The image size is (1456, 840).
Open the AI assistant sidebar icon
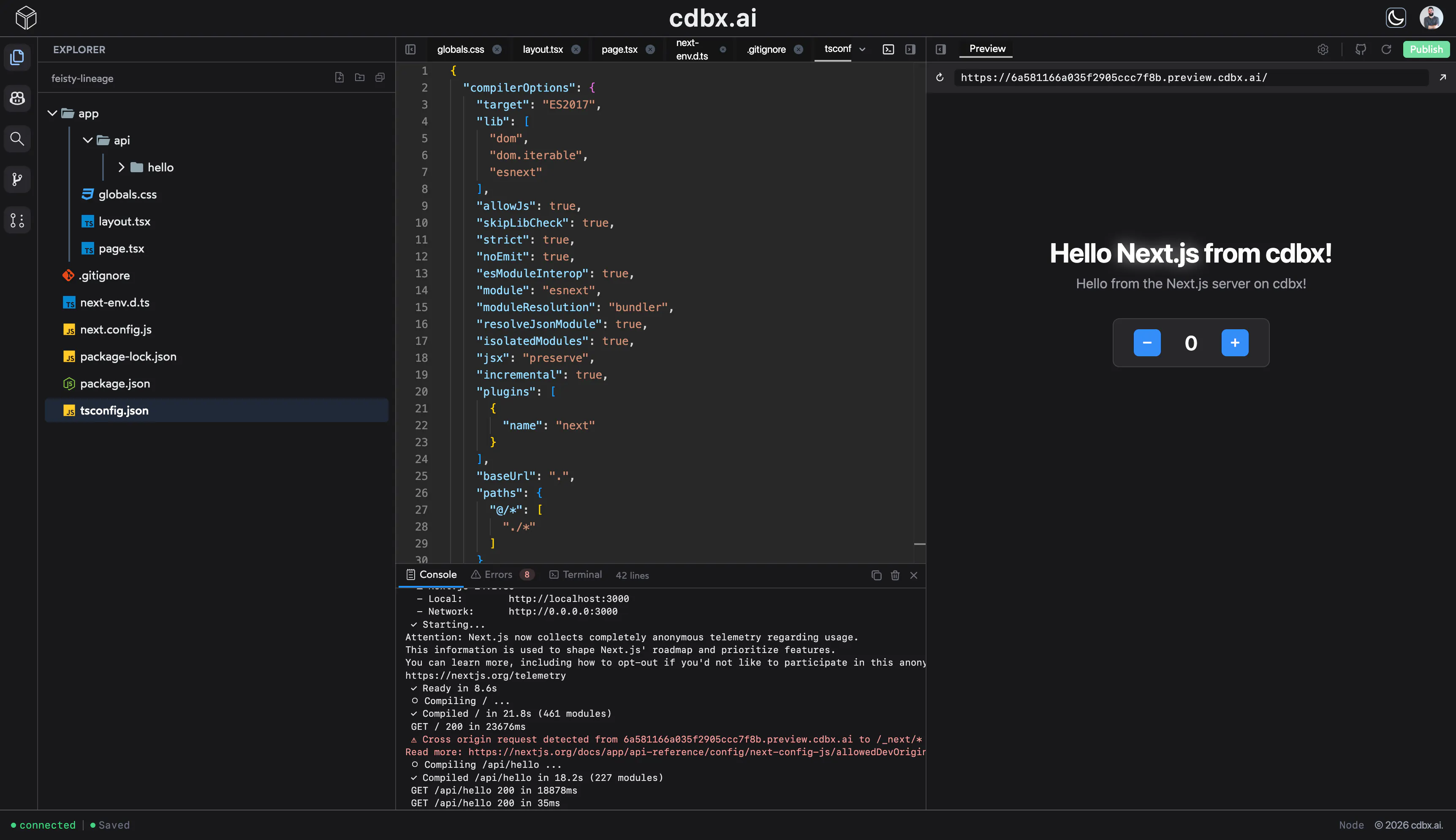[x=17, y=98]
